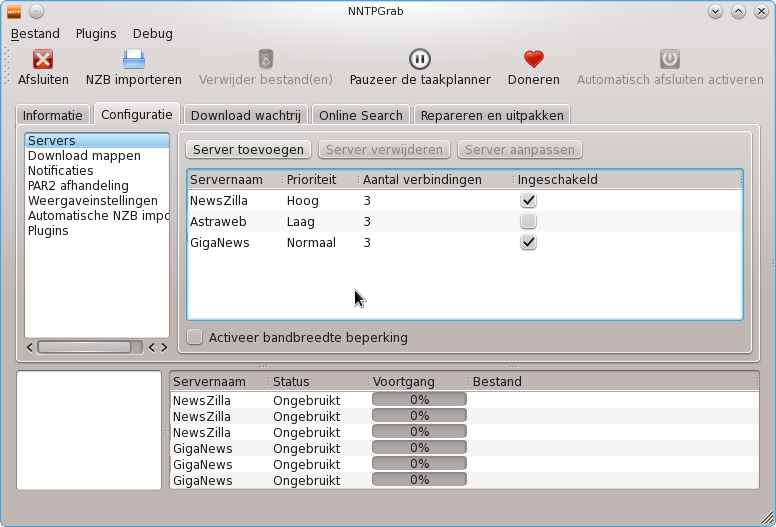Image resolution: width=776 pixels, height=527 pixels.
Task: Click the Server toevoegen button
Action: (248, 149)
